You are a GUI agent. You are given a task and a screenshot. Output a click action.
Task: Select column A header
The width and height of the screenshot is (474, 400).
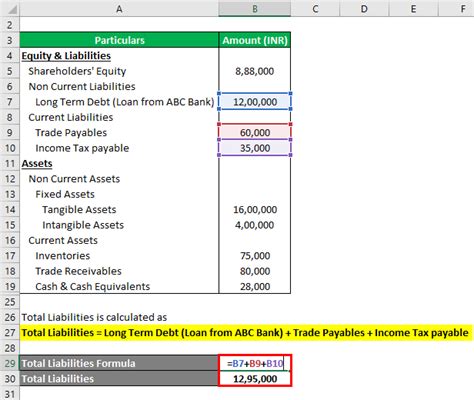[119, 8]
